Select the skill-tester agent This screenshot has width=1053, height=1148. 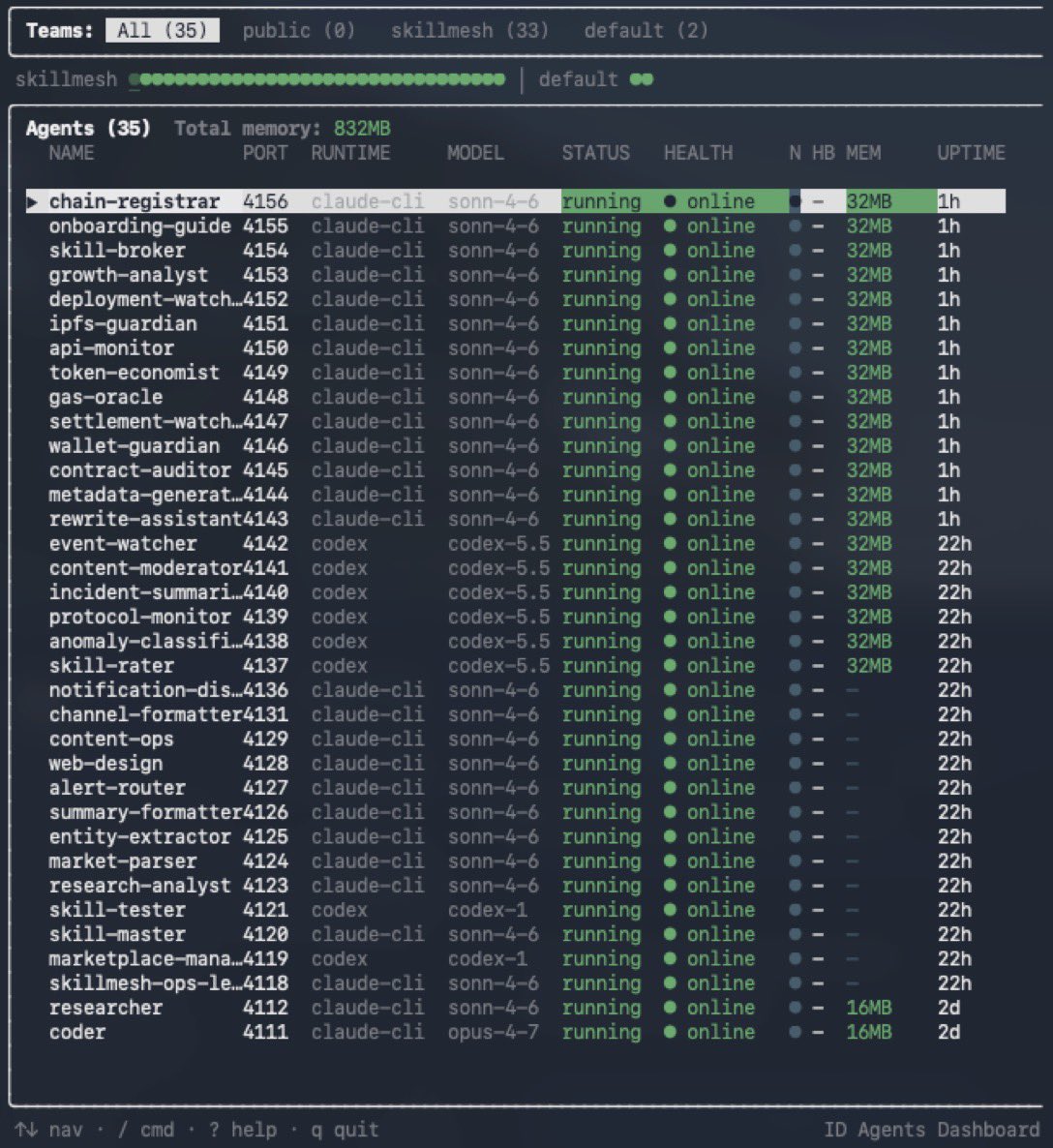[x=516, y=910]
